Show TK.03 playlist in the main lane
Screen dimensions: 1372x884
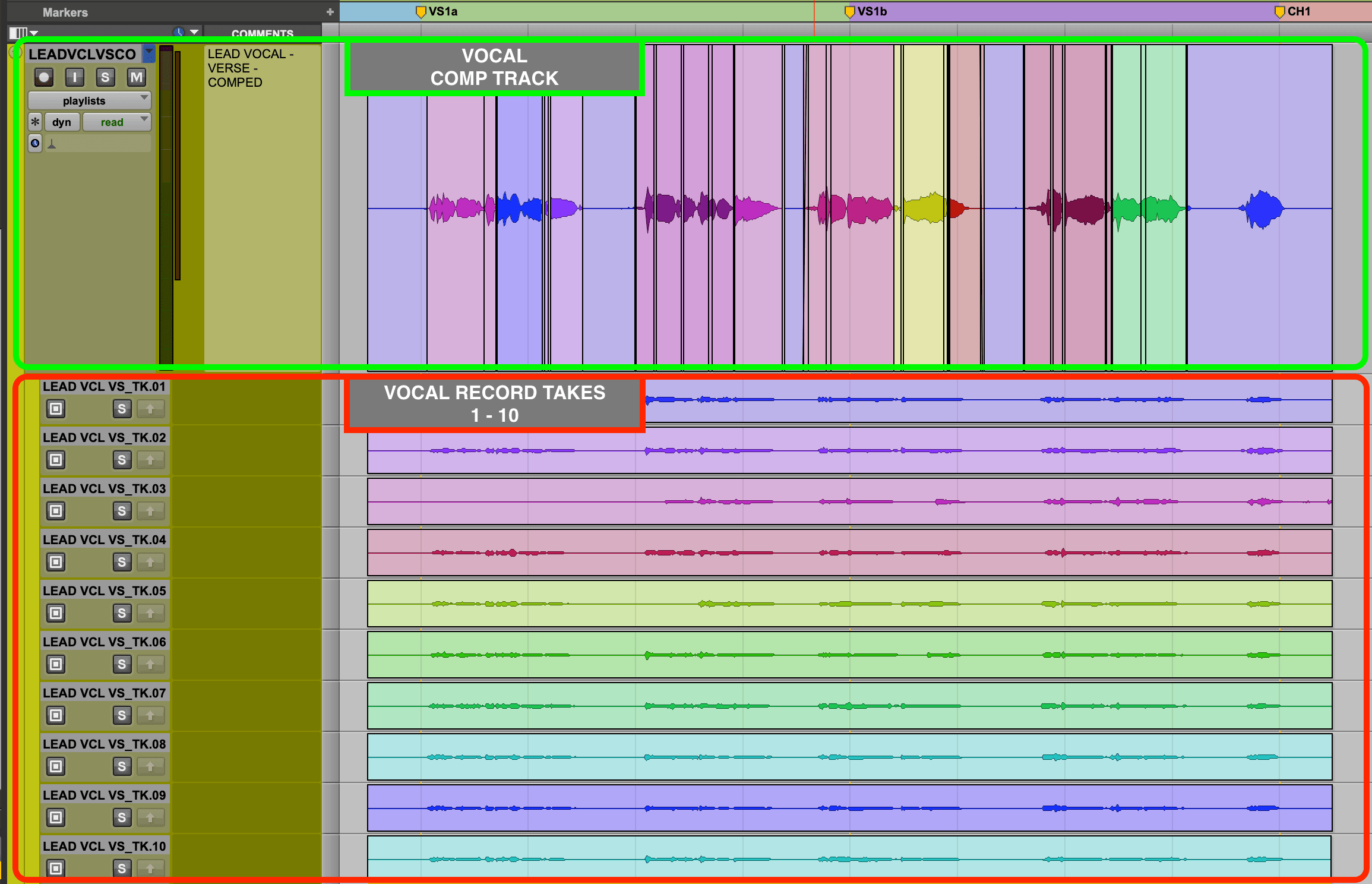click(56, 511)
